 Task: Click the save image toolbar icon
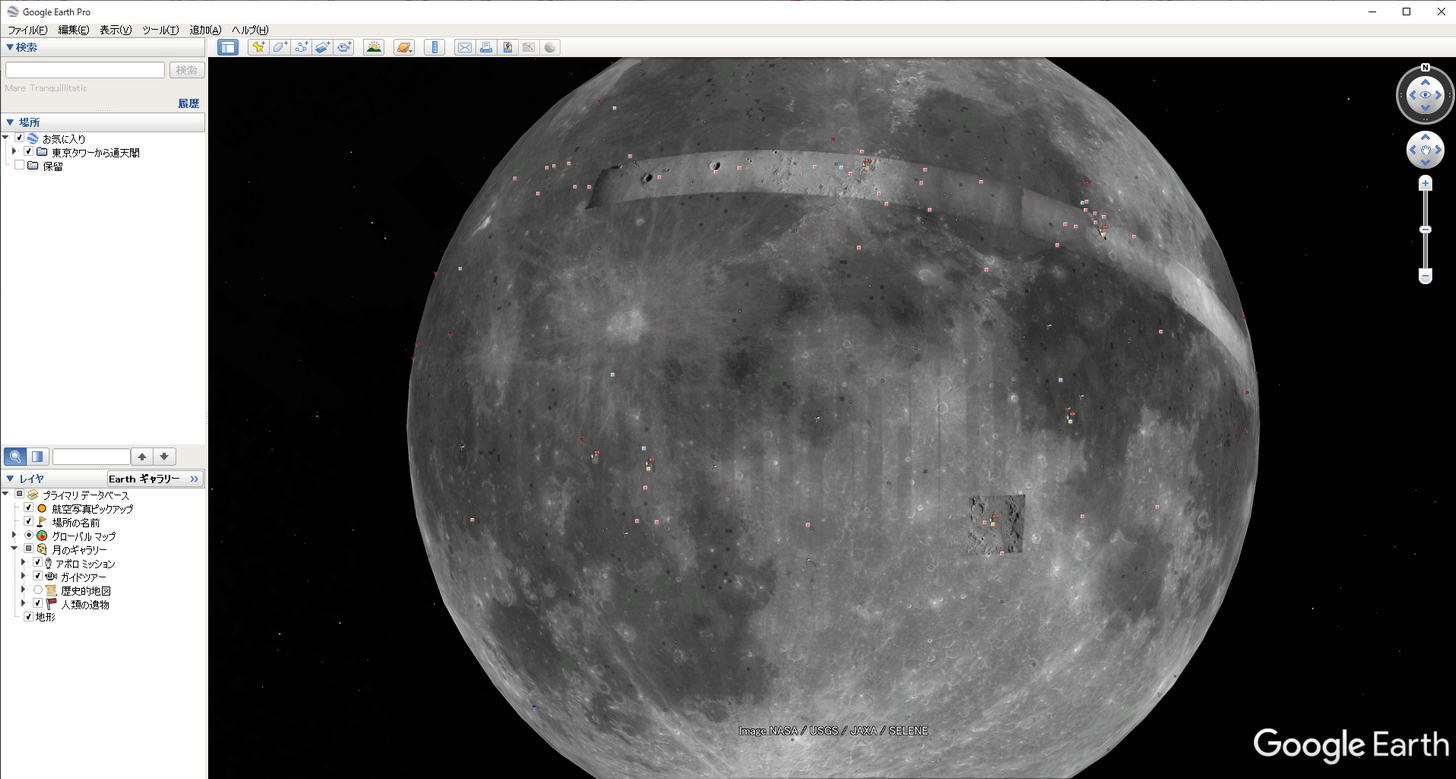point(507,47)
